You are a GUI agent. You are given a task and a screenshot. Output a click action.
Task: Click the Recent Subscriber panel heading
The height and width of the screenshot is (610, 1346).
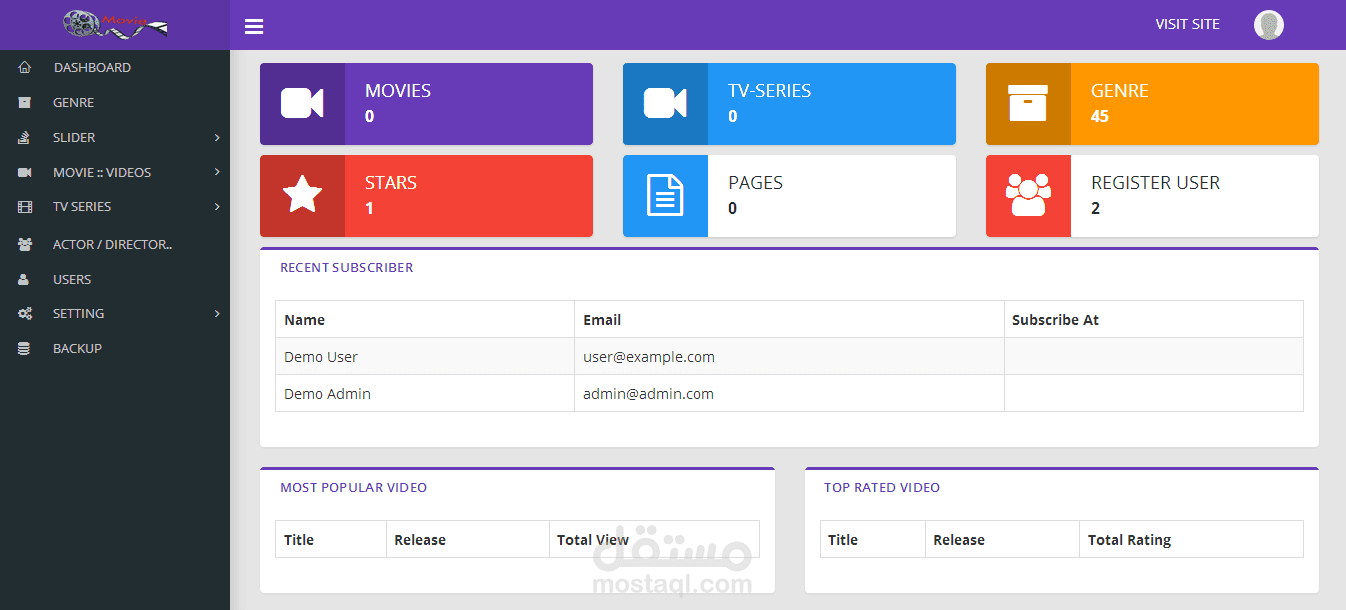pyautogui.click(x=346, y=267)
